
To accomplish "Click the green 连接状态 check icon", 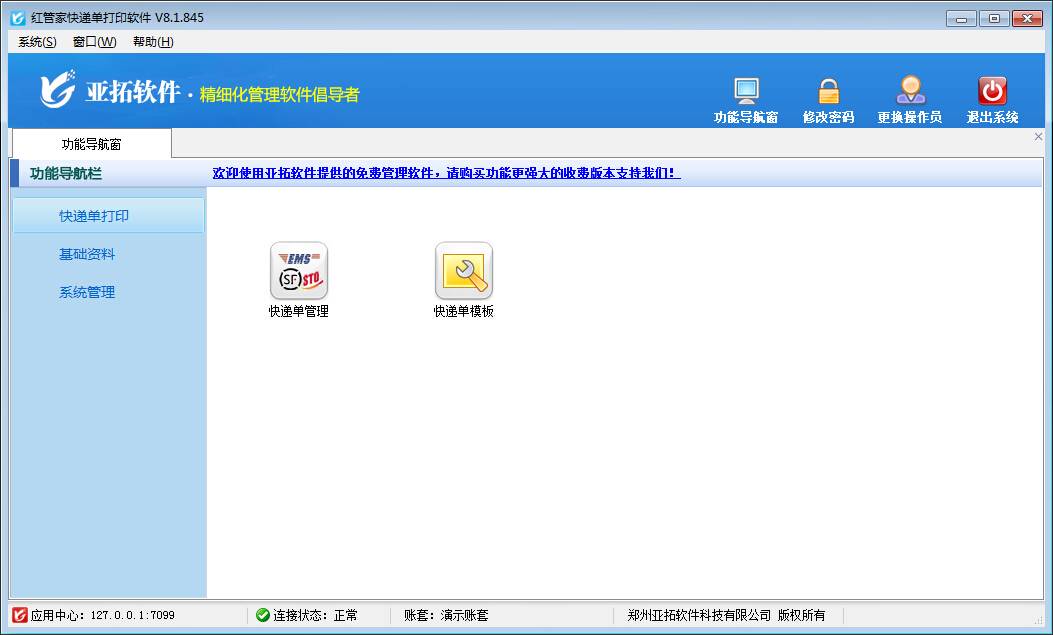I will pos(263,615).
